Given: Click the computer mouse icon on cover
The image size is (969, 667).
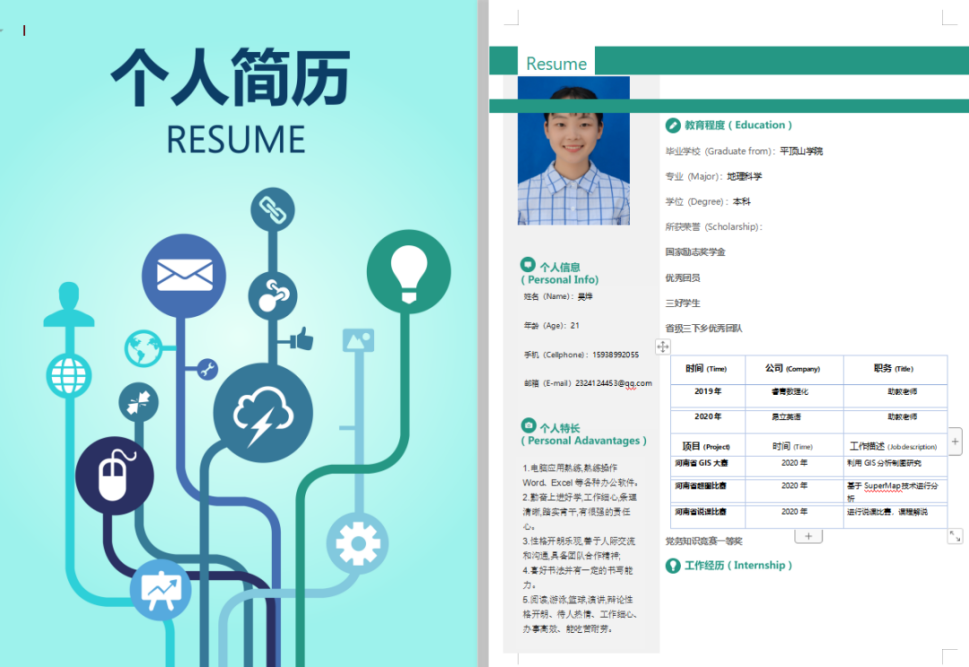Looking at the screenshot, I should point(113,475).
